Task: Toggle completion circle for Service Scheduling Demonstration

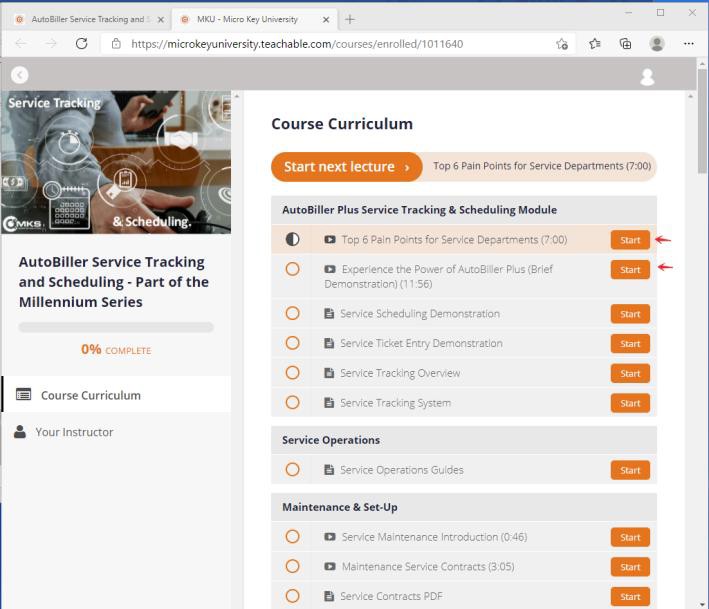Action: click(292, 313)
